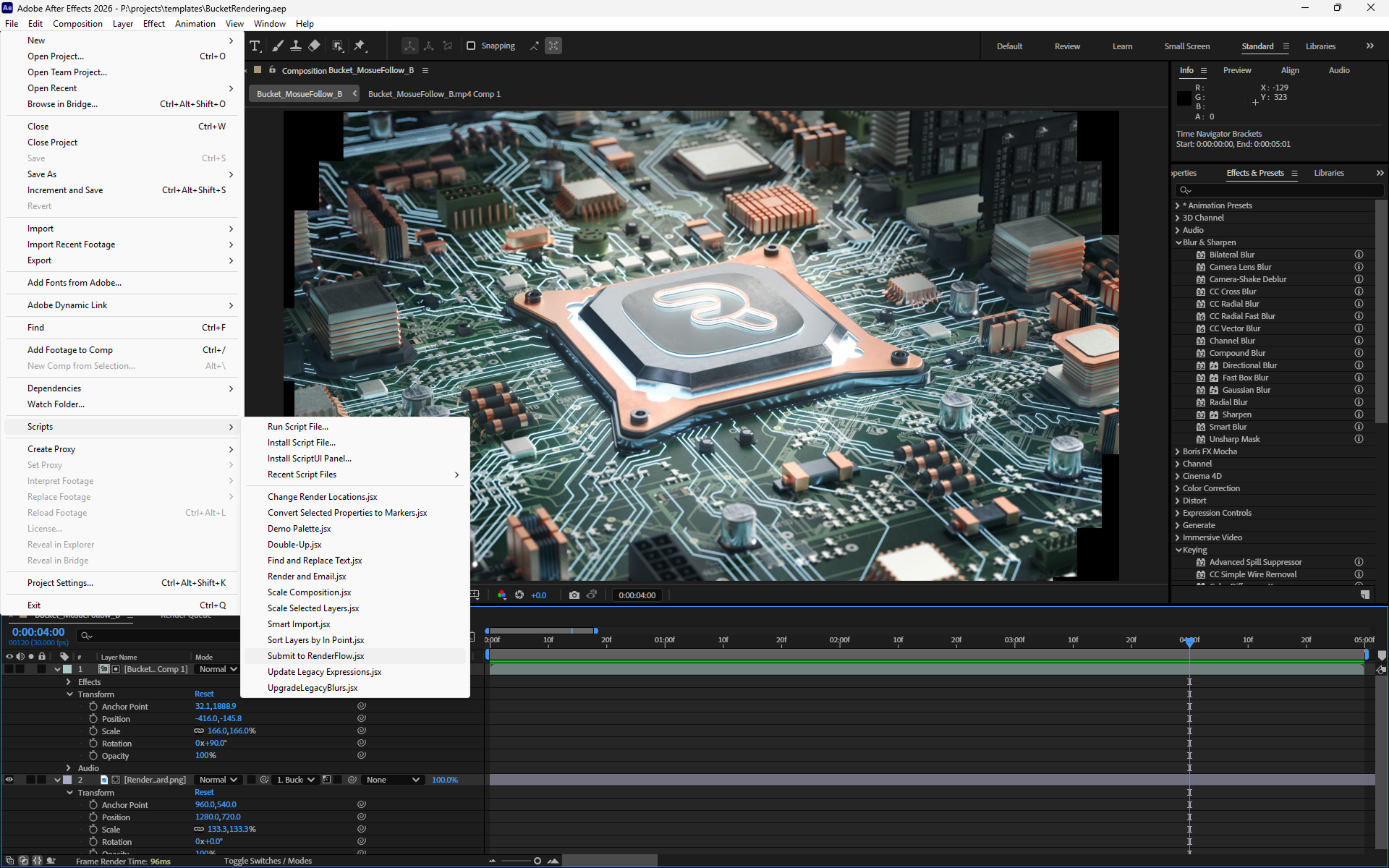1389x868 pixels.
Task: Click the Scale constrain-proportions link for layer 1
Action: click(x=199, y=731)
